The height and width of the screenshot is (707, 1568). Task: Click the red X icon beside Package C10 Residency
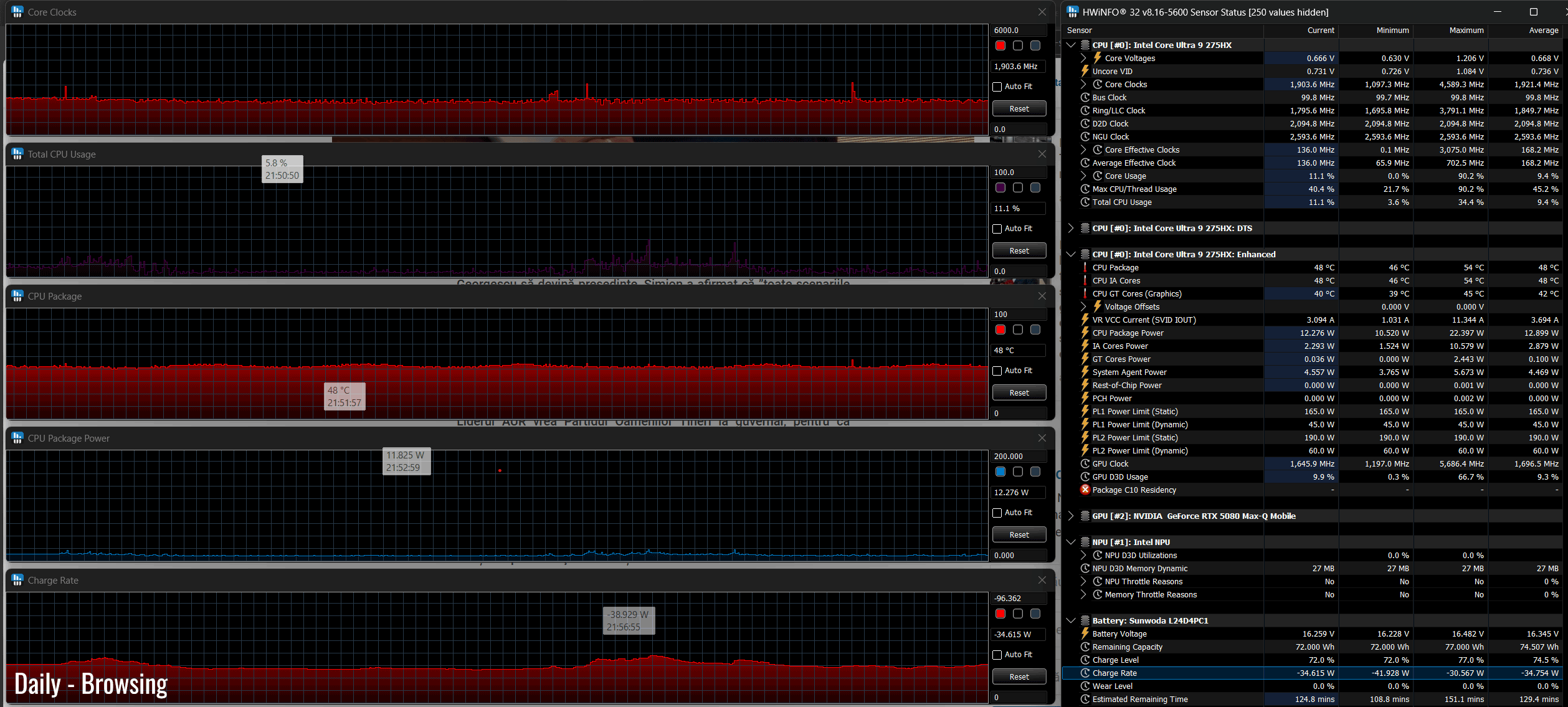(x=1085, y=490)
